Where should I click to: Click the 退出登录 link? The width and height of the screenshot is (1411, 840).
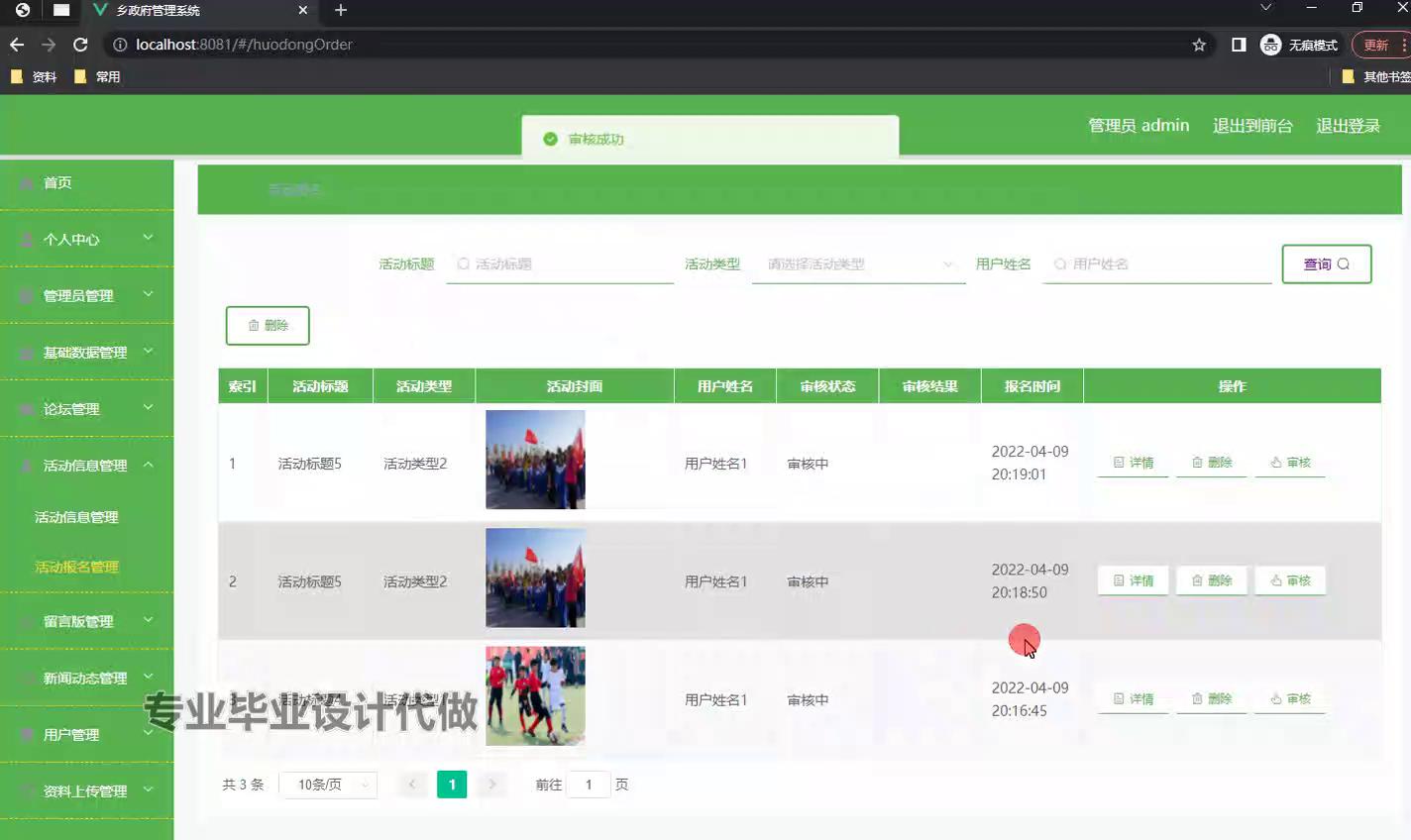pos(1348,126)
